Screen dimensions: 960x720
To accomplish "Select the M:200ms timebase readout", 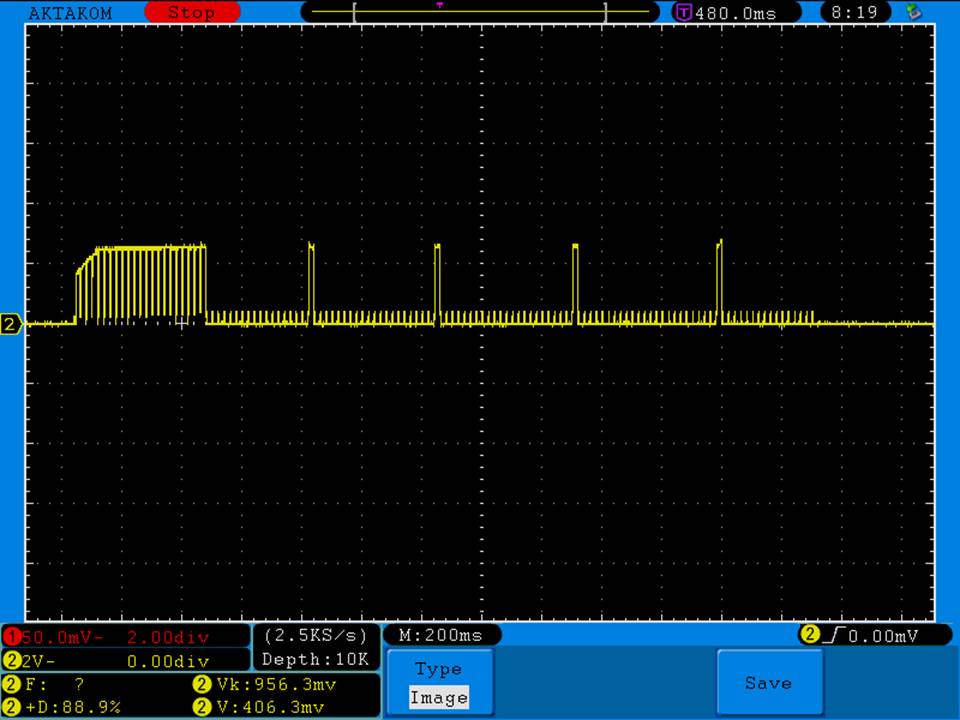I will (x=440, y=635).
